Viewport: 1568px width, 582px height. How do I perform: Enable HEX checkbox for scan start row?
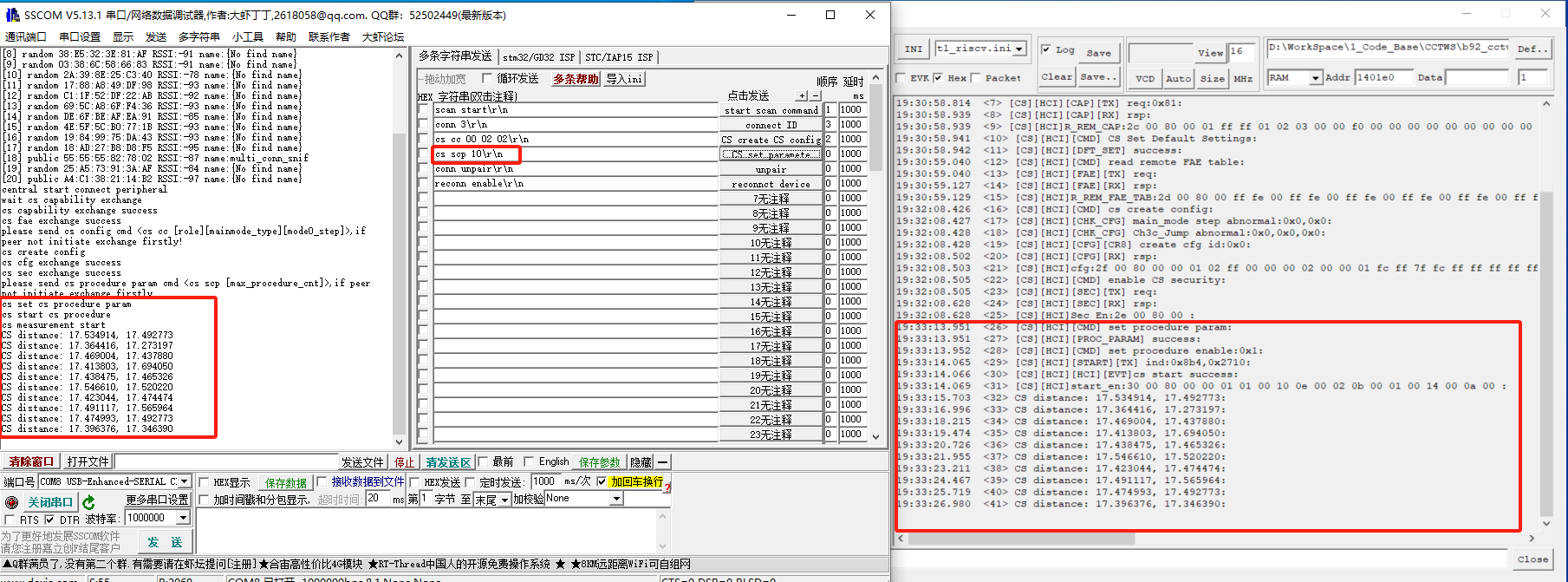point(424,110)
